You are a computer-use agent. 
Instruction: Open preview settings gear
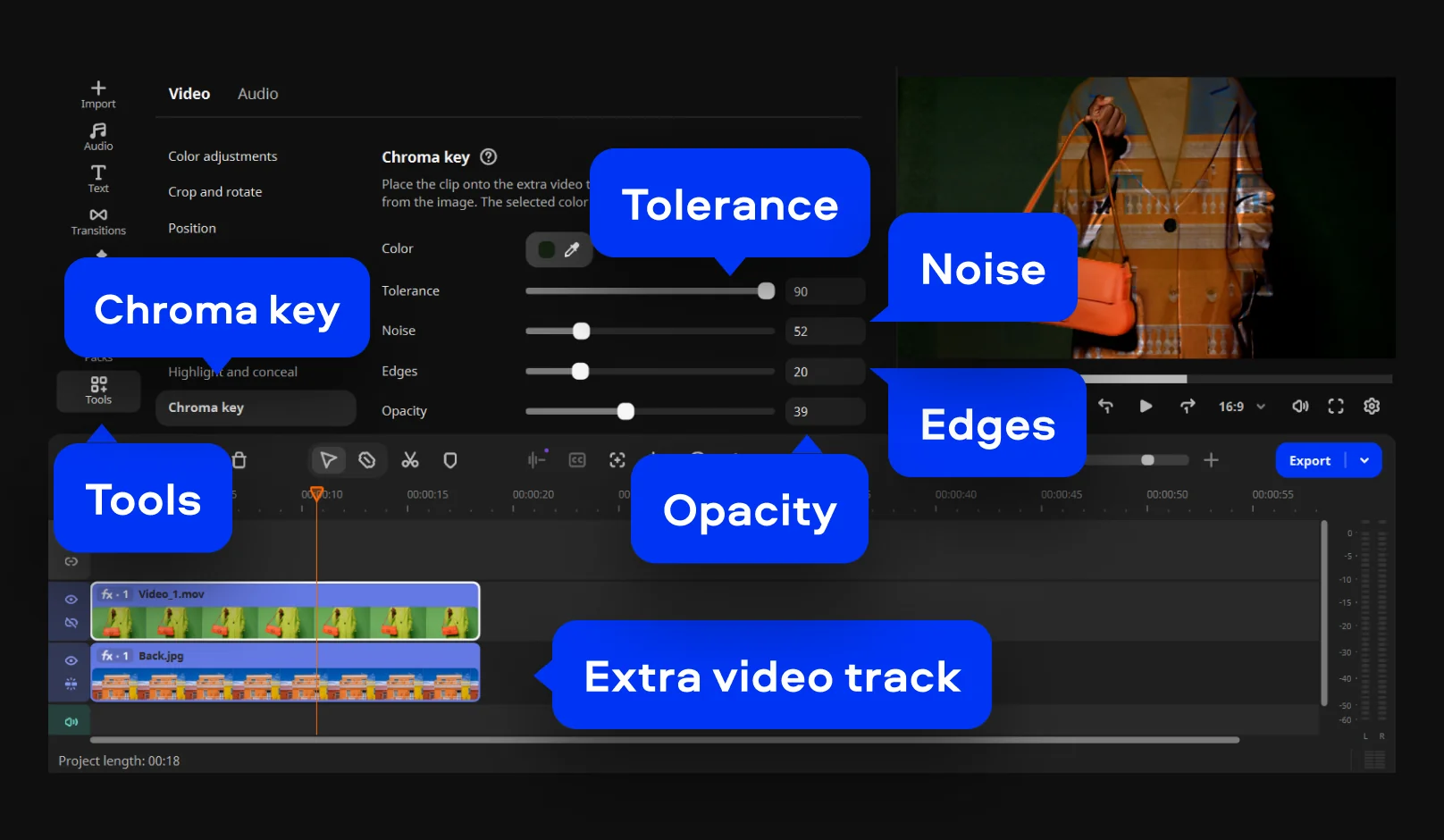[1372, 407]
